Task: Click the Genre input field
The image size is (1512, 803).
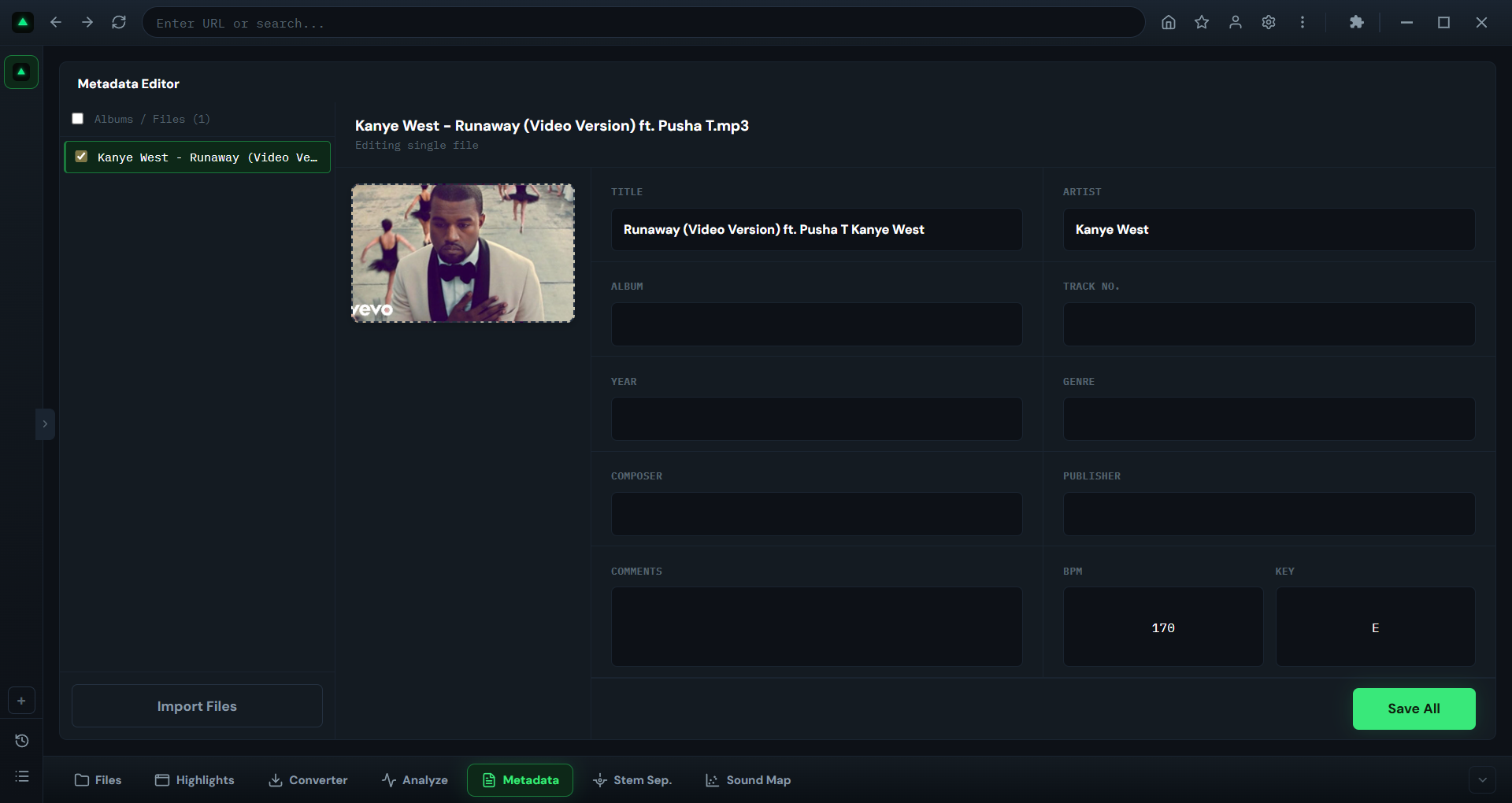Action: [x=1269, y=419]
